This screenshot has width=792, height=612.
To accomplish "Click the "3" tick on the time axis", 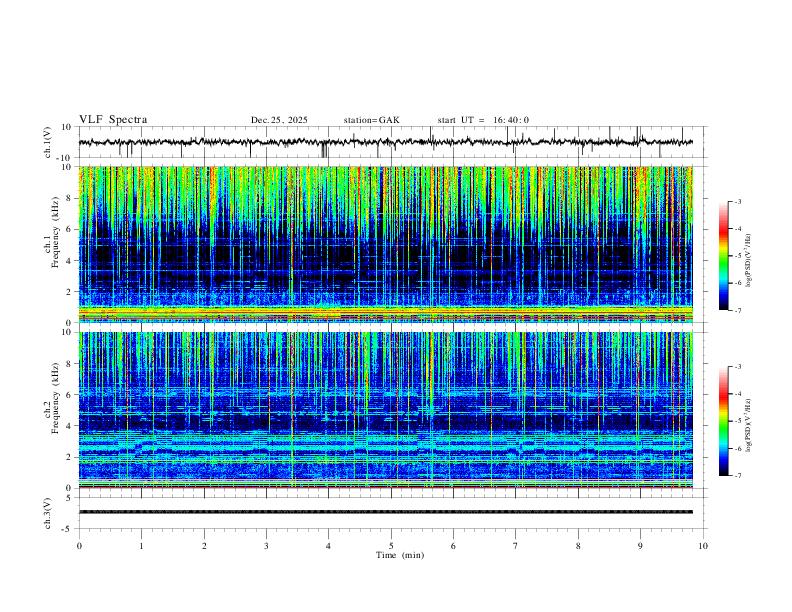I will 266,546.
